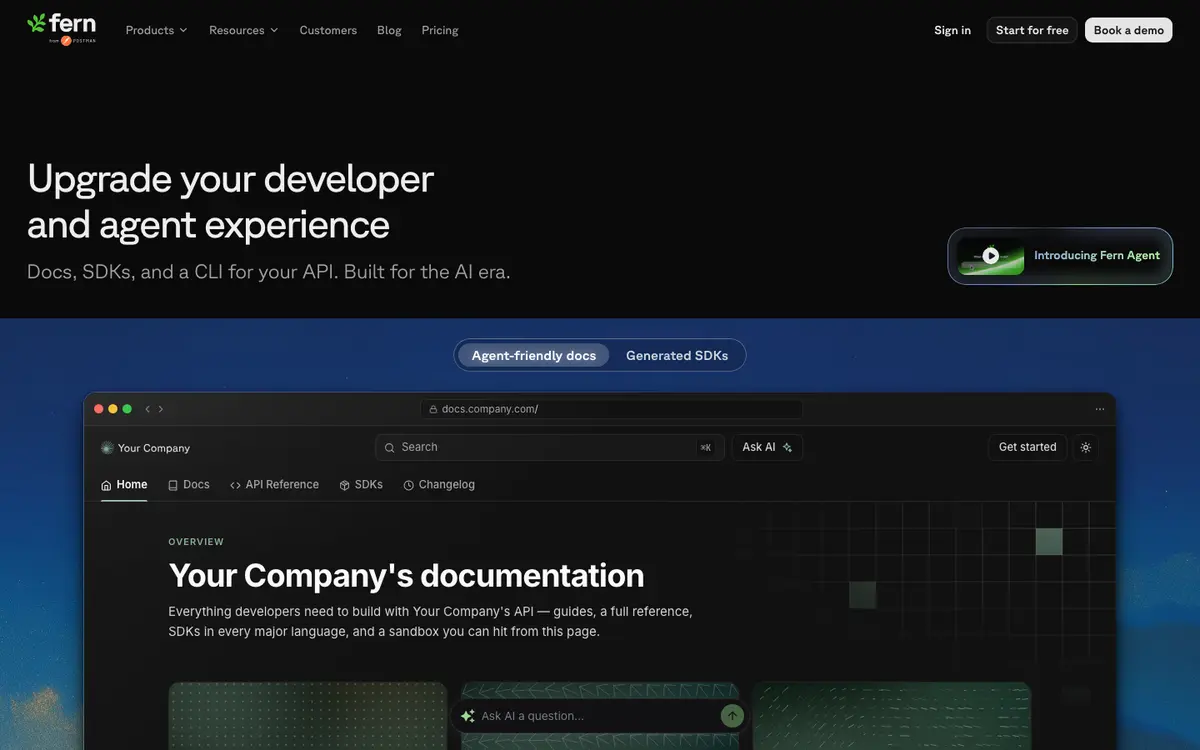Click the sparkle icon in Ask AI bar

pos(467,716)
